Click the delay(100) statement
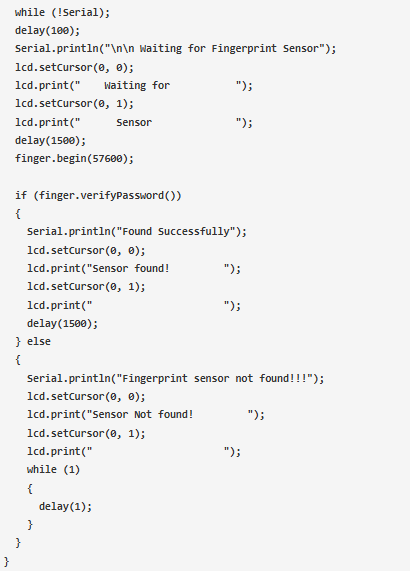The image size is (410, 571). (x=47, y=31)
